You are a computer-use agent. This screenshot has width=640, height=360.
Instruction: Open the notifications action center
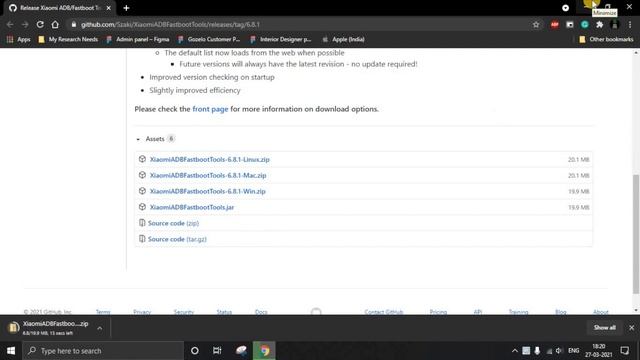coord(624,351)
